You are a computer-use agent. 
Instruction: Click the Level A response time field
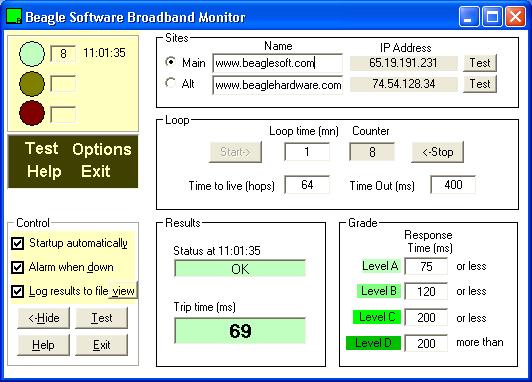tap(426, 266)
